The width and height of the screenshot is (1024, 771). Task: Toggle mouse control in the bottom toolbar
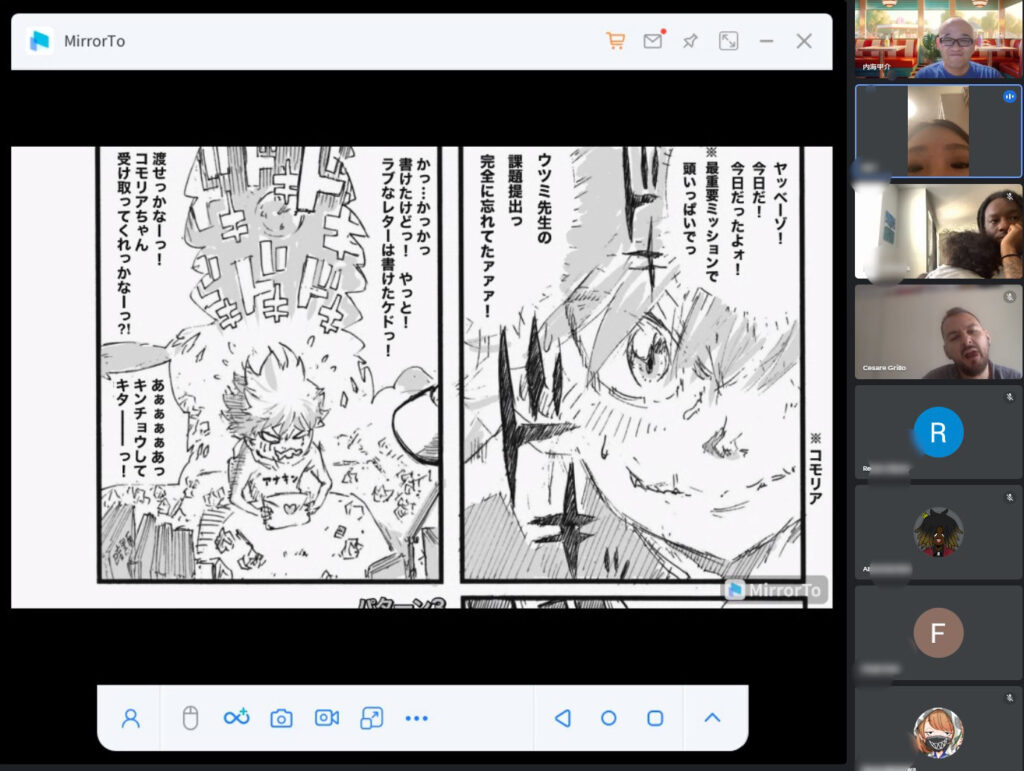(x=190, y=718)
